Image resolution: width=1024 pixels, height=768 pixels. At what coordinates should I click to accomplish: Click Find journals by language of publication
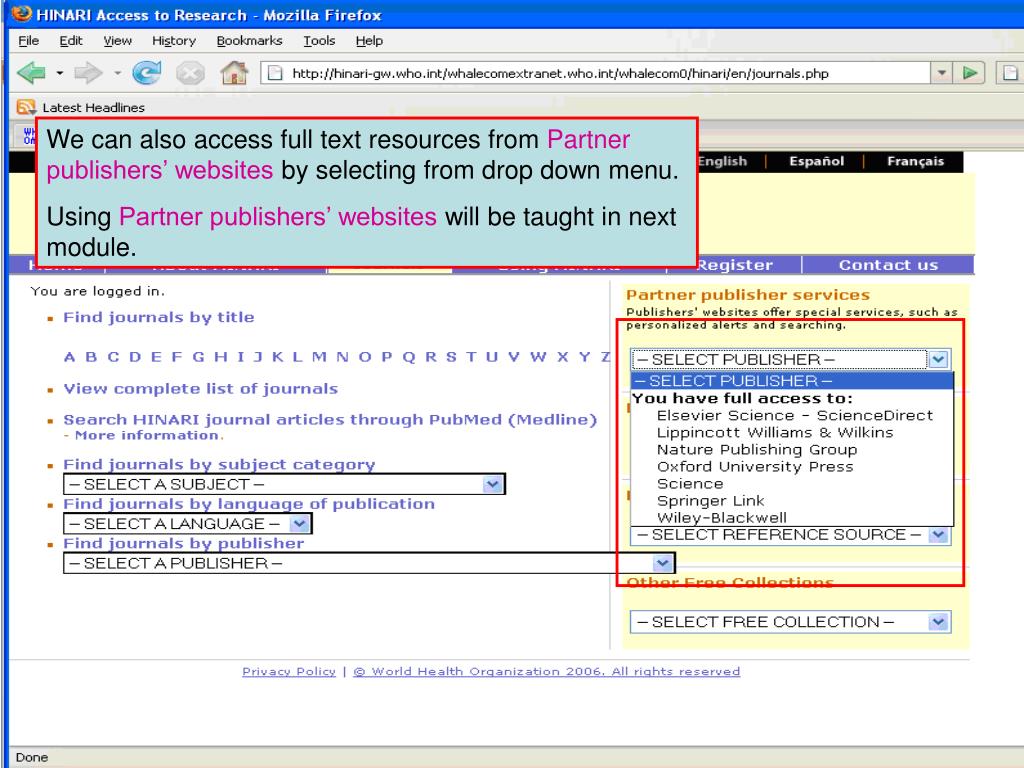pos(249,504)
